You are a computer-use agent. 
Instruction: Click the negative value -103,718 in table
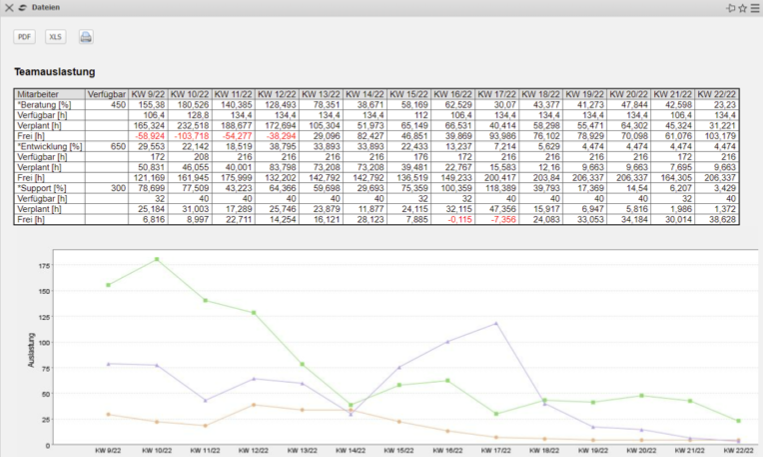click(189, 134)
